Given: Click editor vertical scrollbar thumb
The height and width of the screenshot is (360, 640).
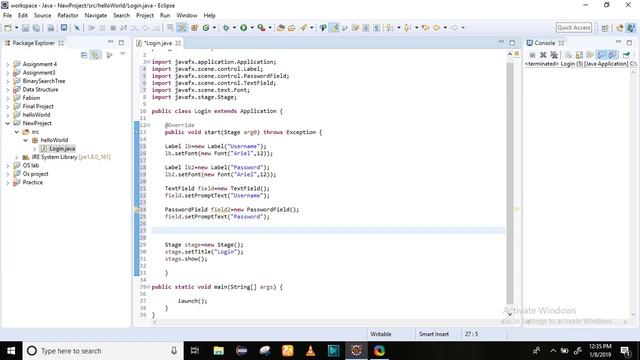Looking at the screenshot, I should click(x=510, y=184).
